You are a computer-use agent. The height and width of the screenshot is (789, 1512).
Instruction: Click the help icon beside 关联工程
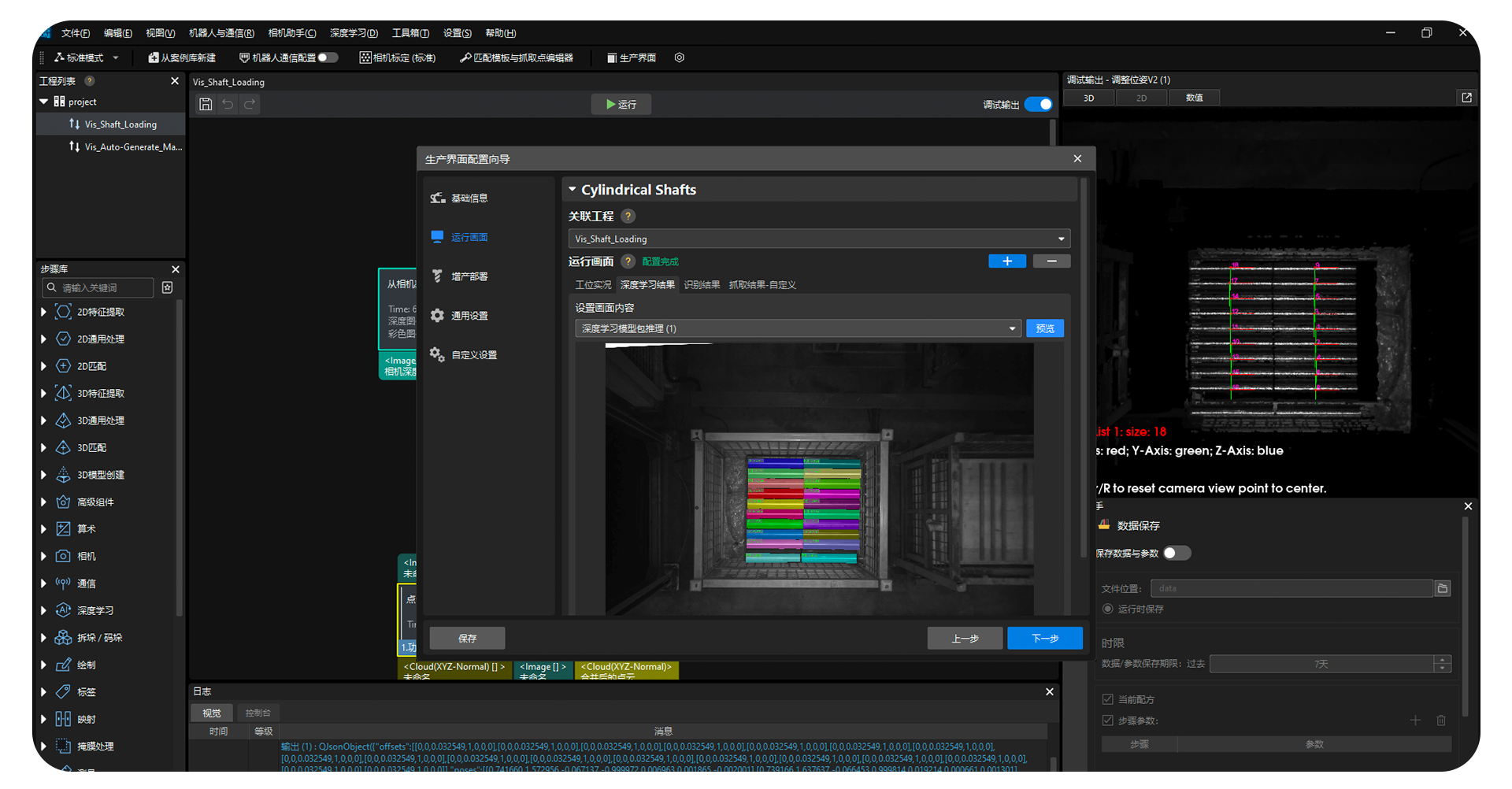tap(628, 217)
